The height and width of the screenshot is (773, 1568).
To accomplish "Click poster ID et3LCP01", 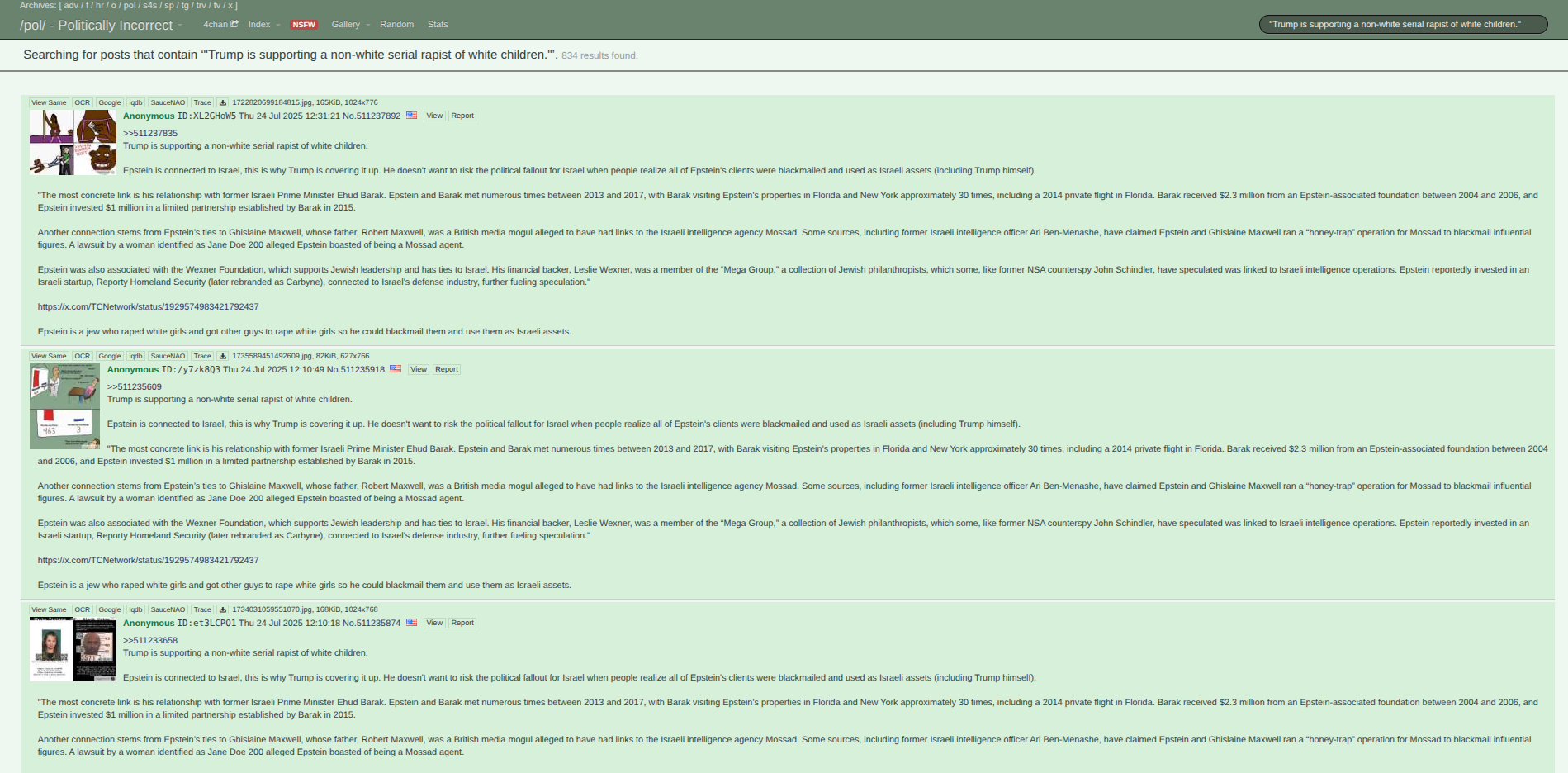I will pos(206,624).
